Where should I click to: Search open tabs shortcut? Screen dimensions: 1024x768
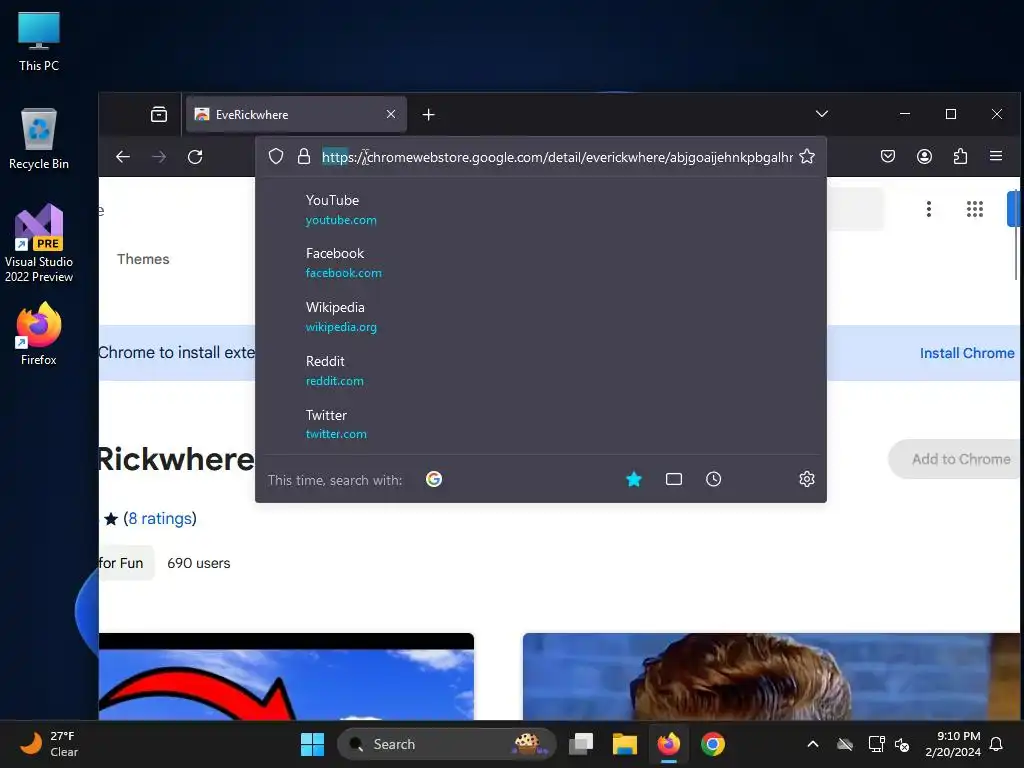[x=674, y=479]
